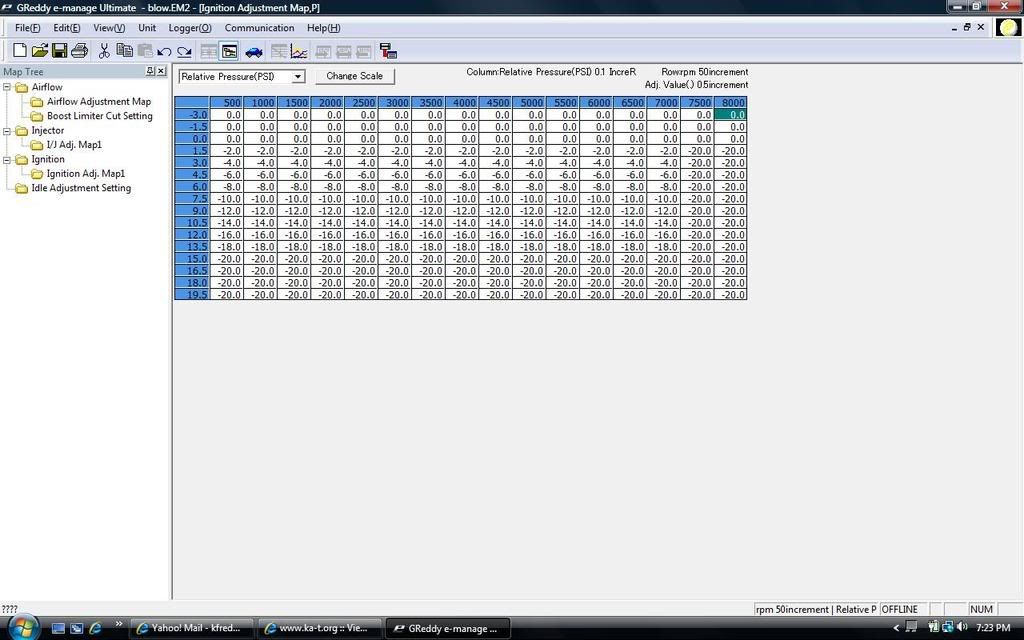Redo edit with the redo arrow icon

tap(184, 52)
